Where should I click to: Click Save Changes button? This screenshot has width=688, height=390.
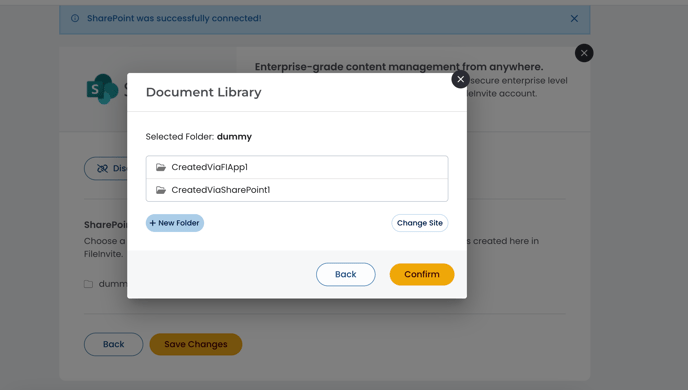(x=196, y=344)
